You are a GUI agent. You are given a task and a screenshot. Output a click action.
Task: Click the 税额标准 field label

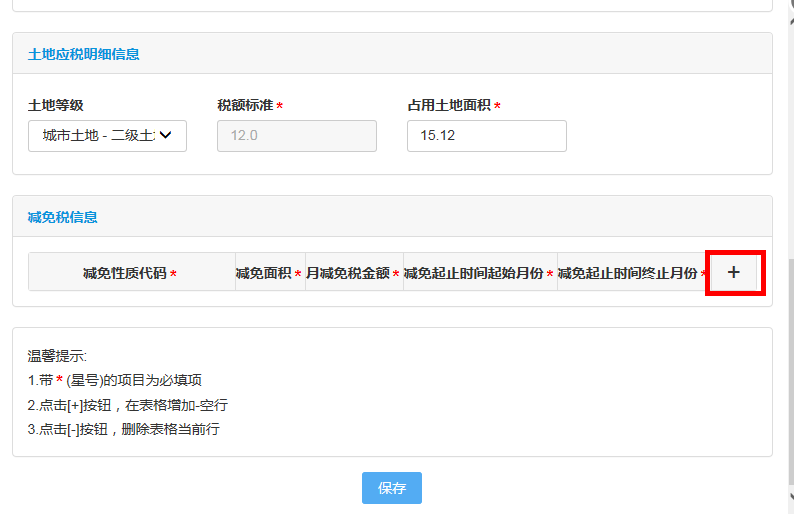[246, 105]
